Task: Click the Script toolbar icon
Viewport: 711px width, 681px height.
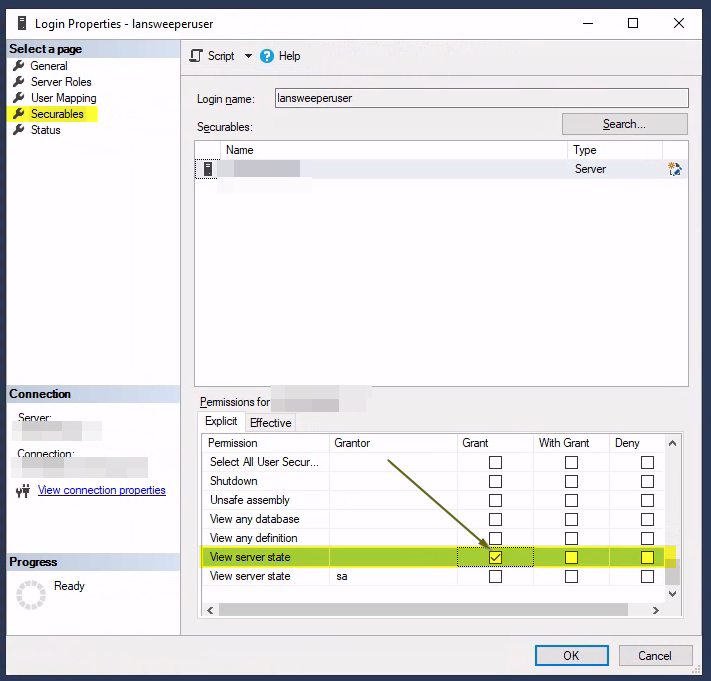Action: click(196, 56)
